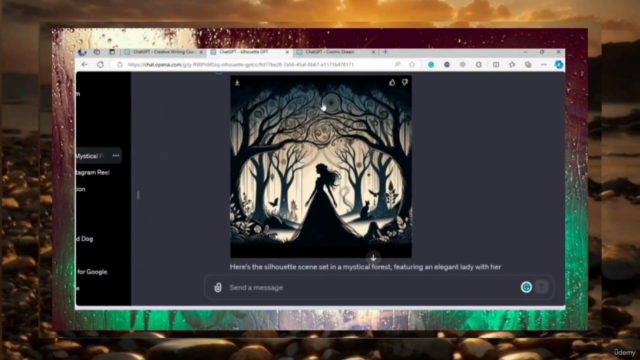Open options menu for Mystical chat
640x360 pixels.
coord(116,156)
